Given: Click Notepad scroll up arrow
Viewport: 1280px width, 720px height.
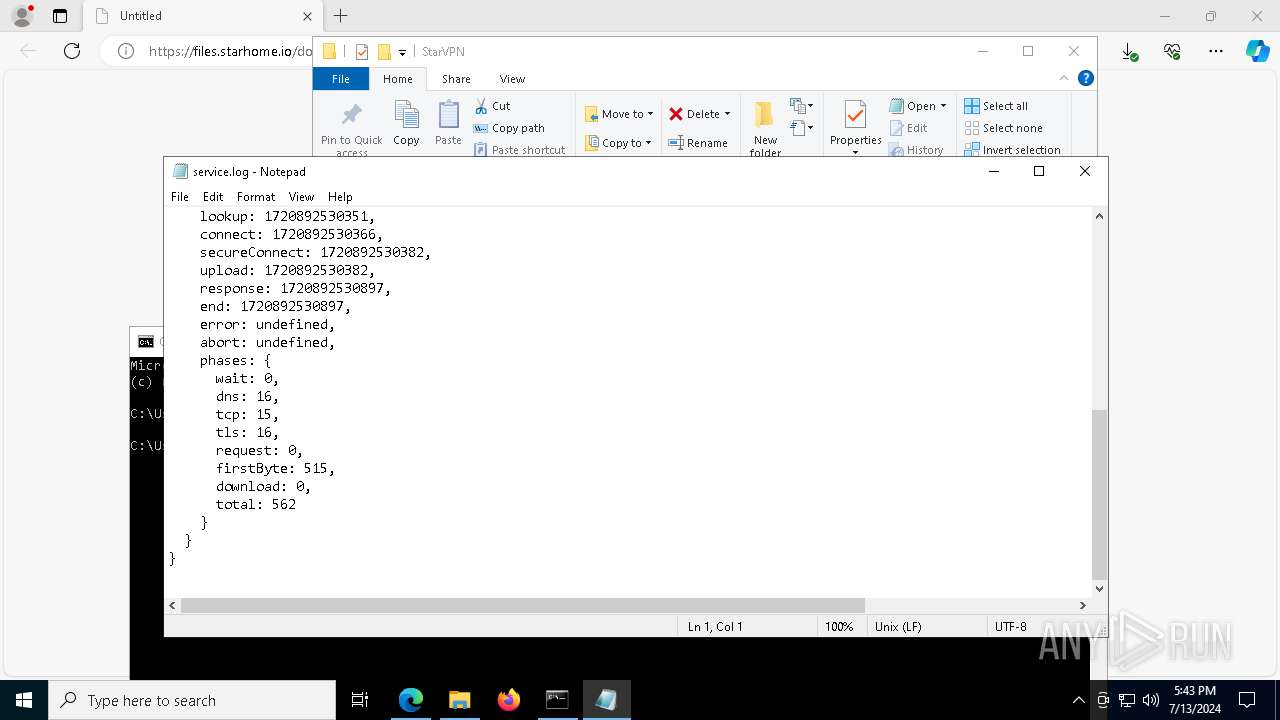Looking at the screenshot, I should pos(1099,216).
